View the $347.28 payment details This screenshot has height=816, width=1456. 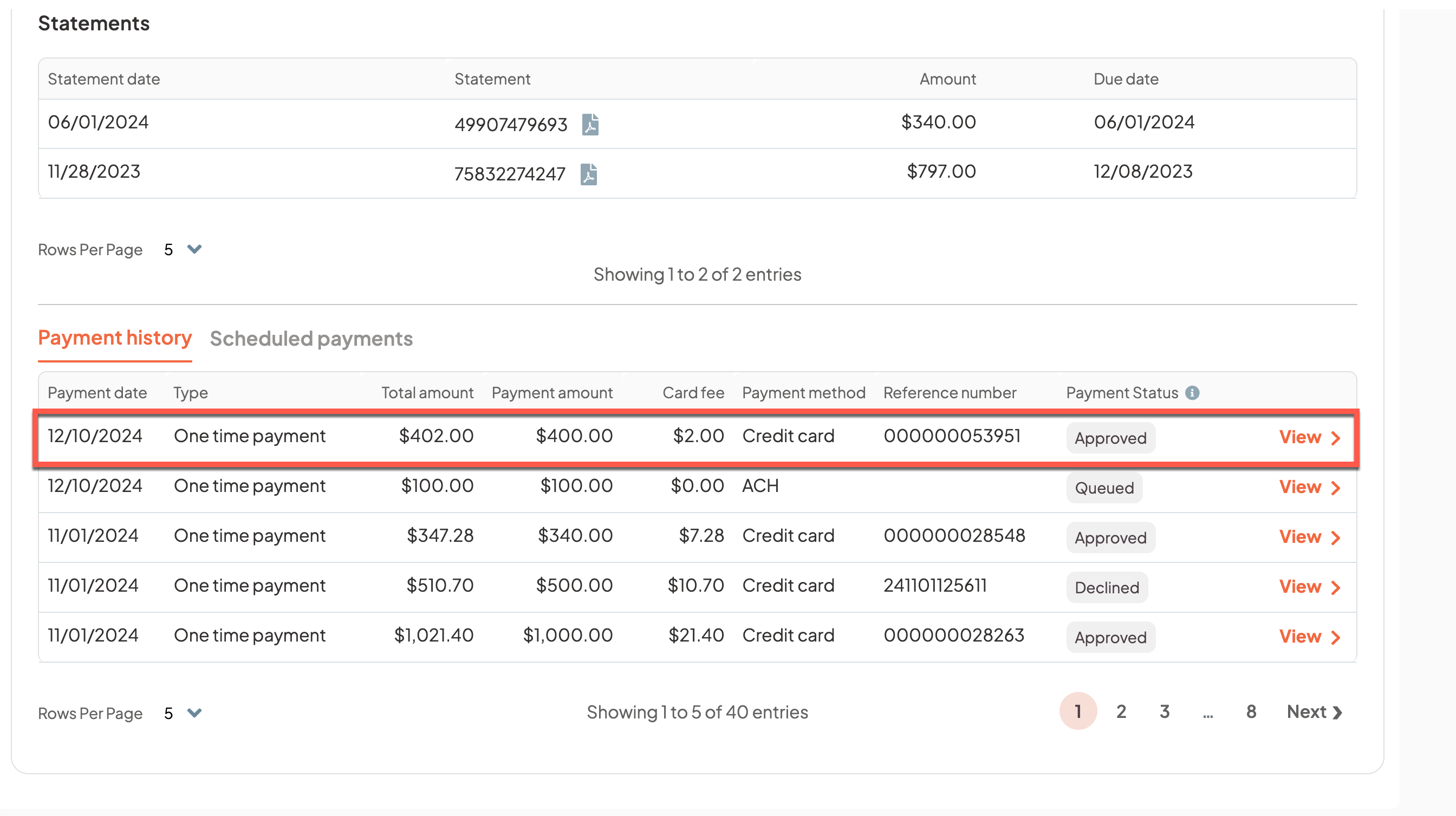tap(1299, 536)
